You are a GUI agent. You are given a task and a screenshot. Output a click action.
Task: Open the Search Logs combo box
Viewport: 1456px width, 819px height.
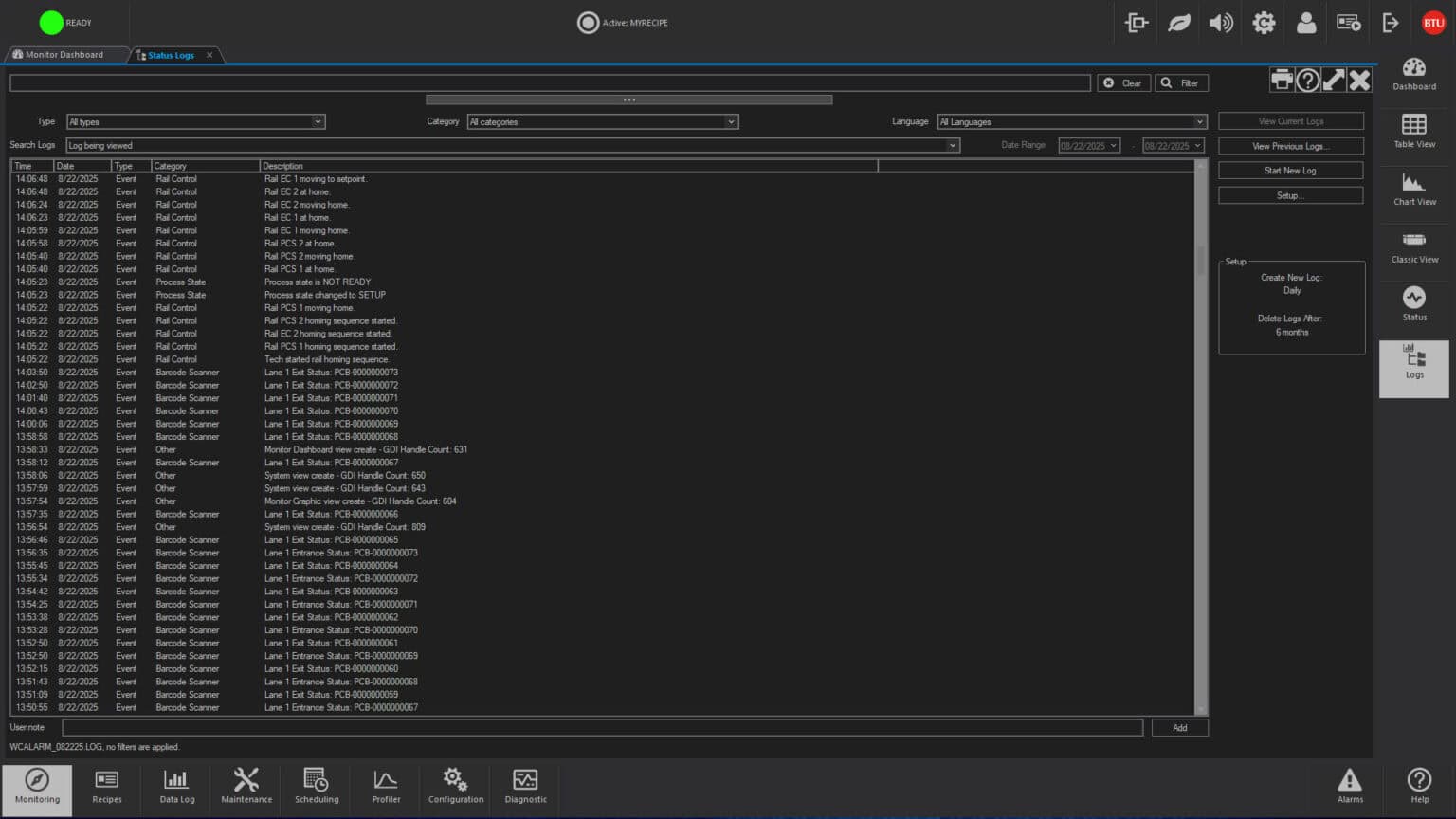pyautogui.click(x=952, y=146)
